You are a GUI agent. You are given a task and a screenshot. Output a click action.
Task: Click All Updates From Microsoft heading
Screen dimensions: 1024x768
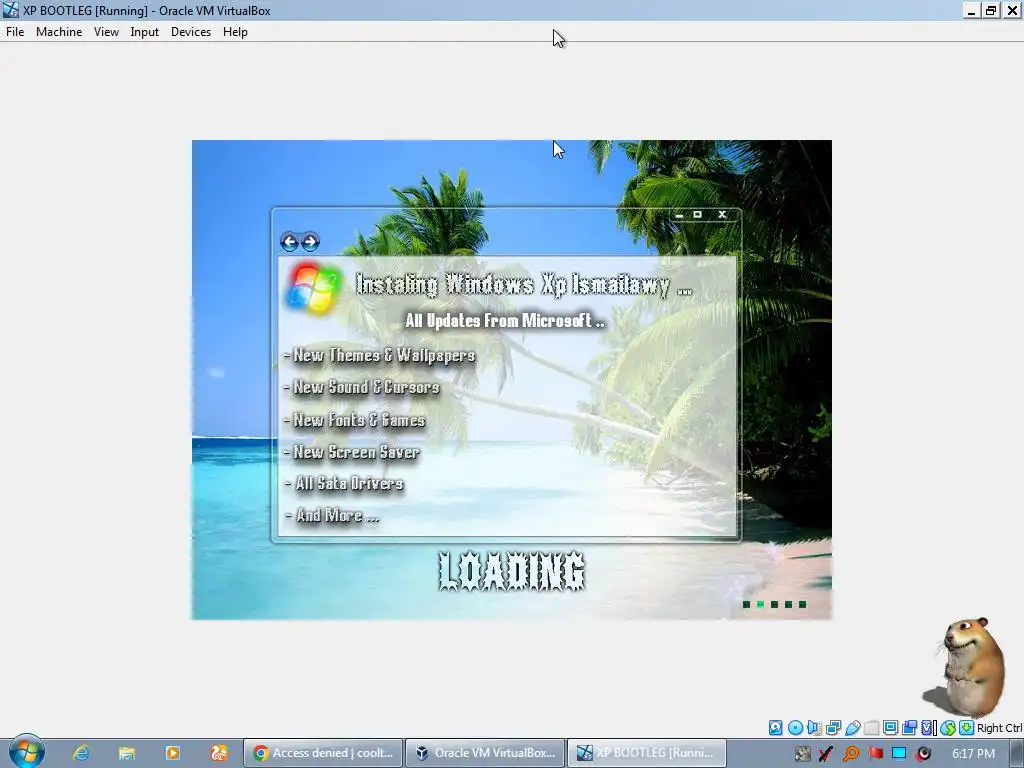tap(505, 321)
